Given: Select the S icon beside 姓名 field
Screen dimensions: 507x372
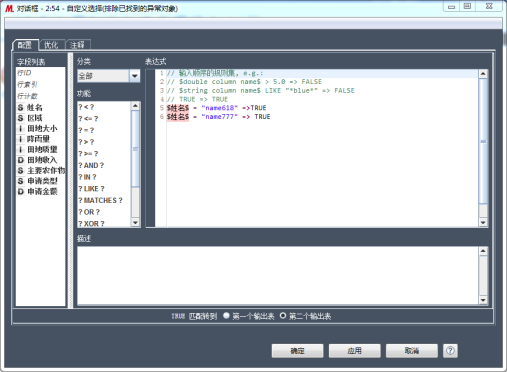Looking at the screenshot, I should (21, 107).
